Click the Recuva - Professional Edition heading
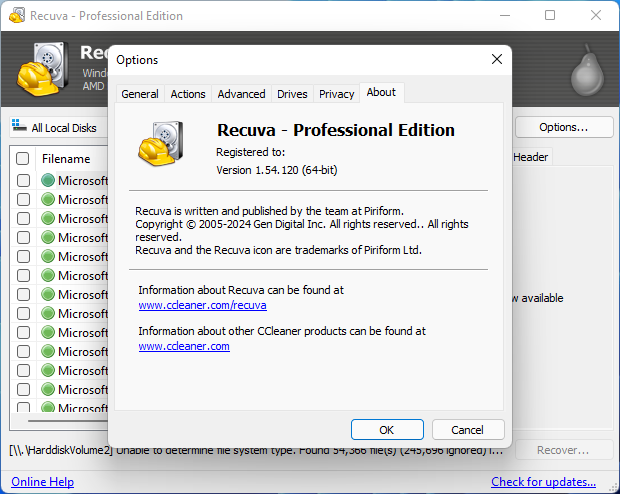 point(336,130)
